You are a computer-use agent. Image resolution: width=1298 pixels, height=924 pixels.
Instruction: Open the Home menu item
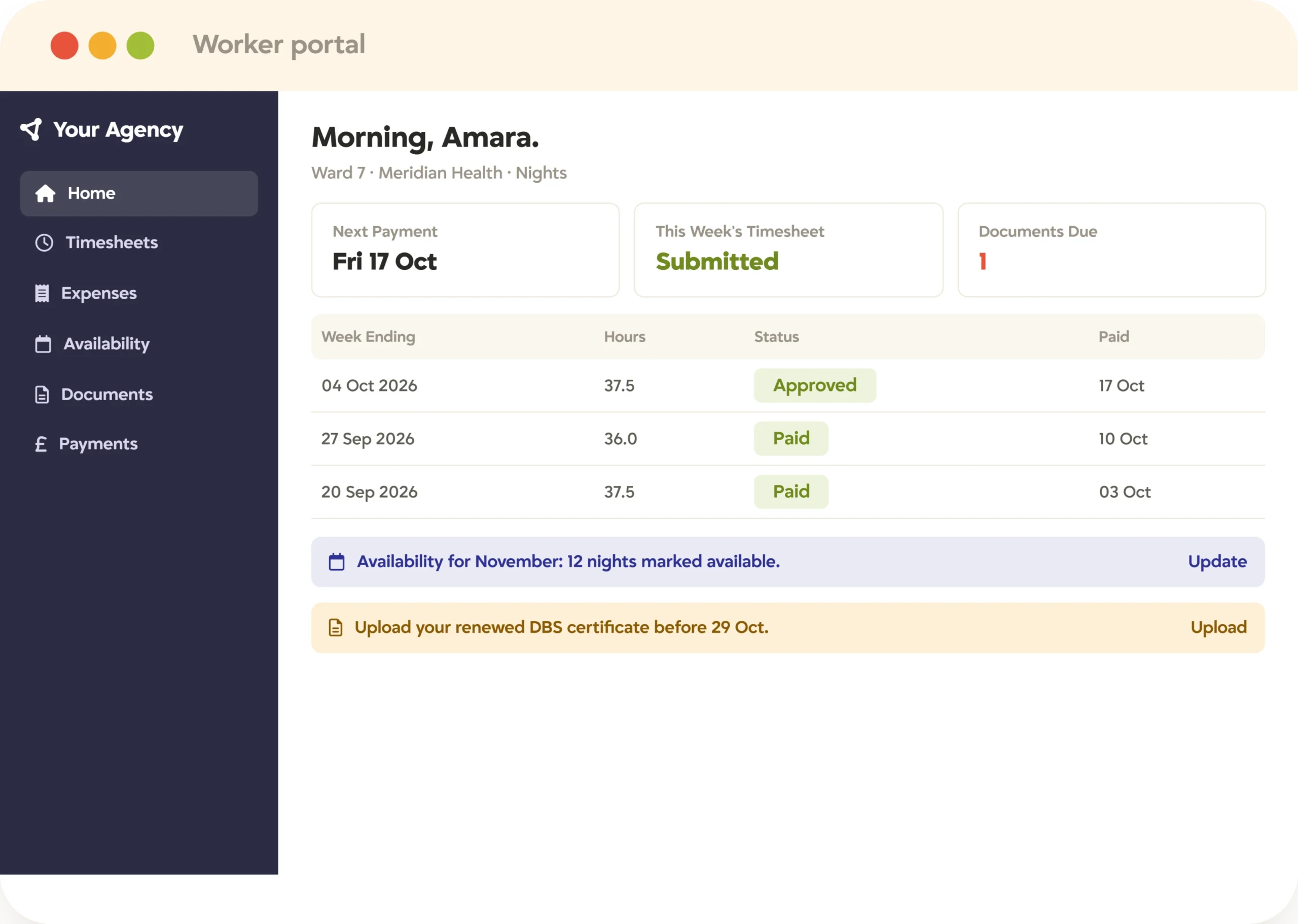139,193
